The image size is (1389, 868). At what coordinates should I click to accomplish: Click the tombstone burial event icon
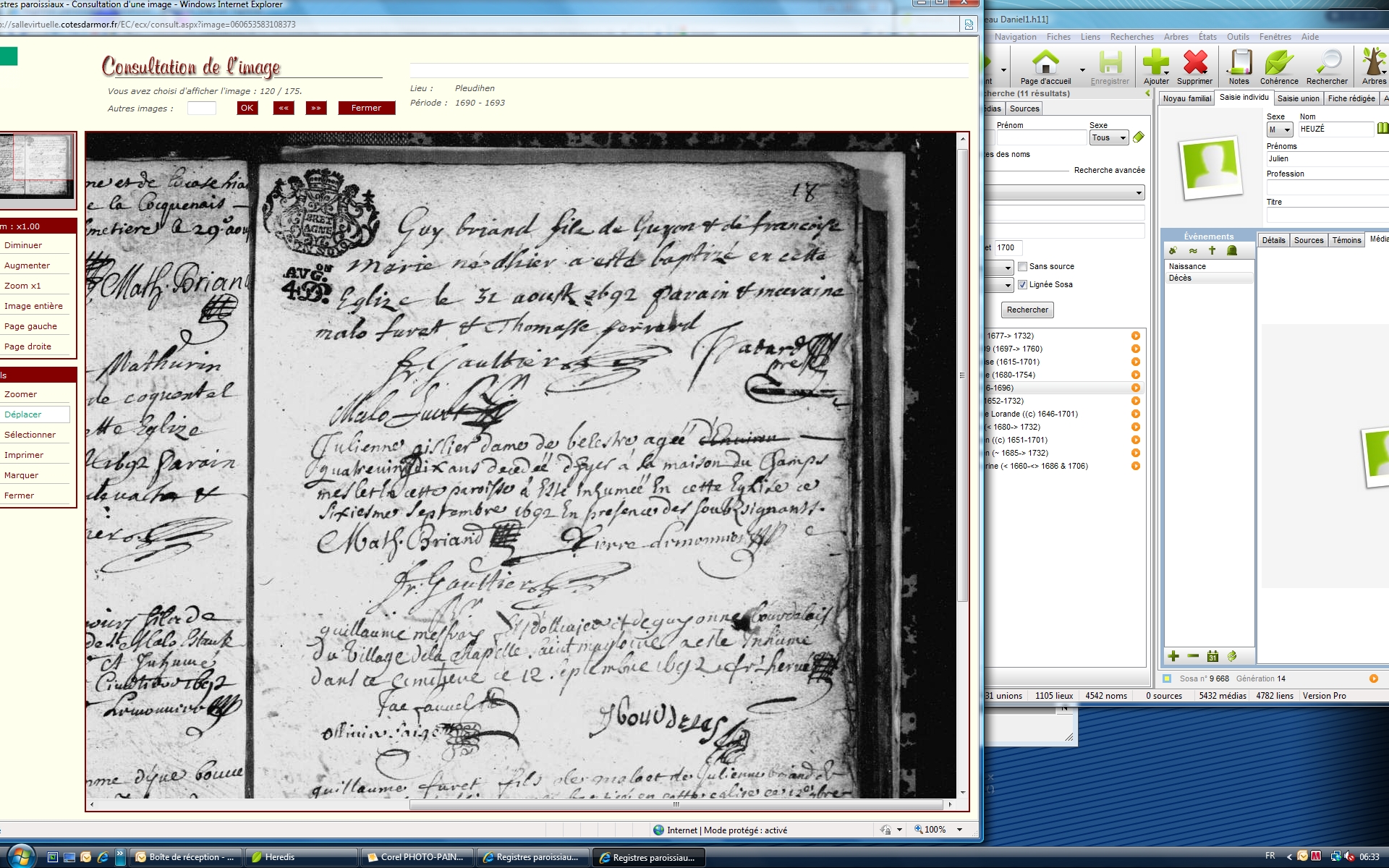click(1232, 251)
